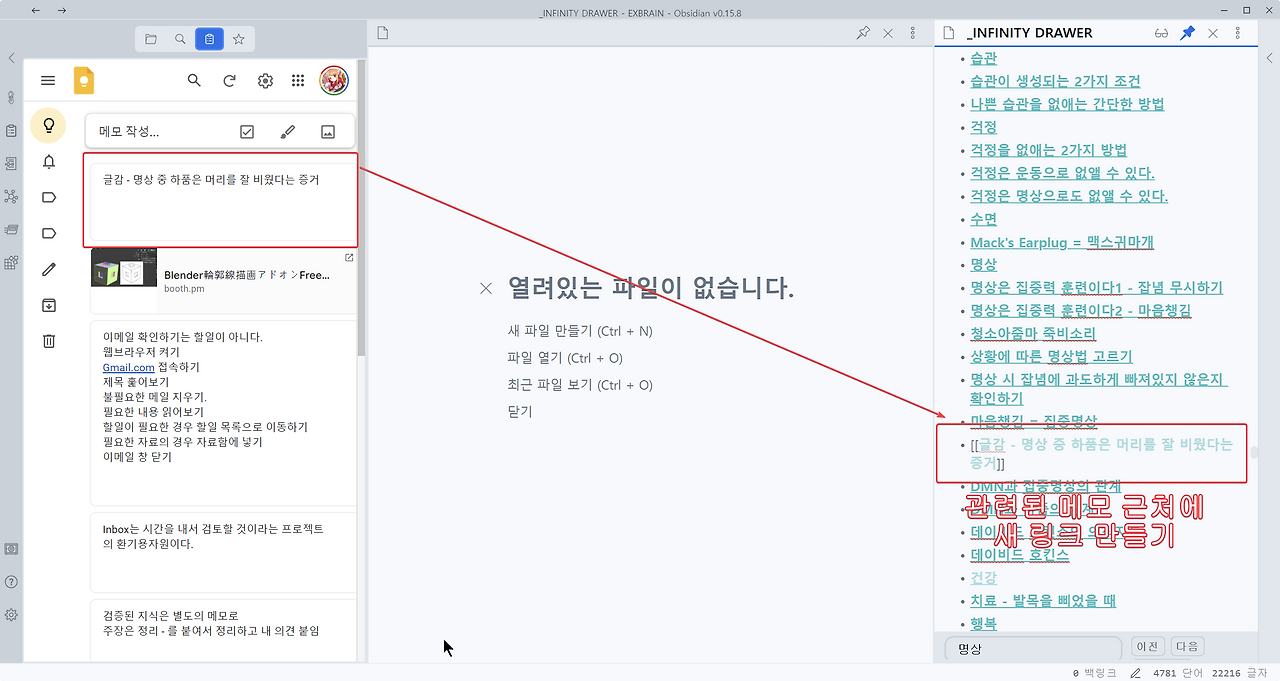Open more options of empty pane
Screen dimensions: 1280x681
pyautogui.click(x=913, y=33)
